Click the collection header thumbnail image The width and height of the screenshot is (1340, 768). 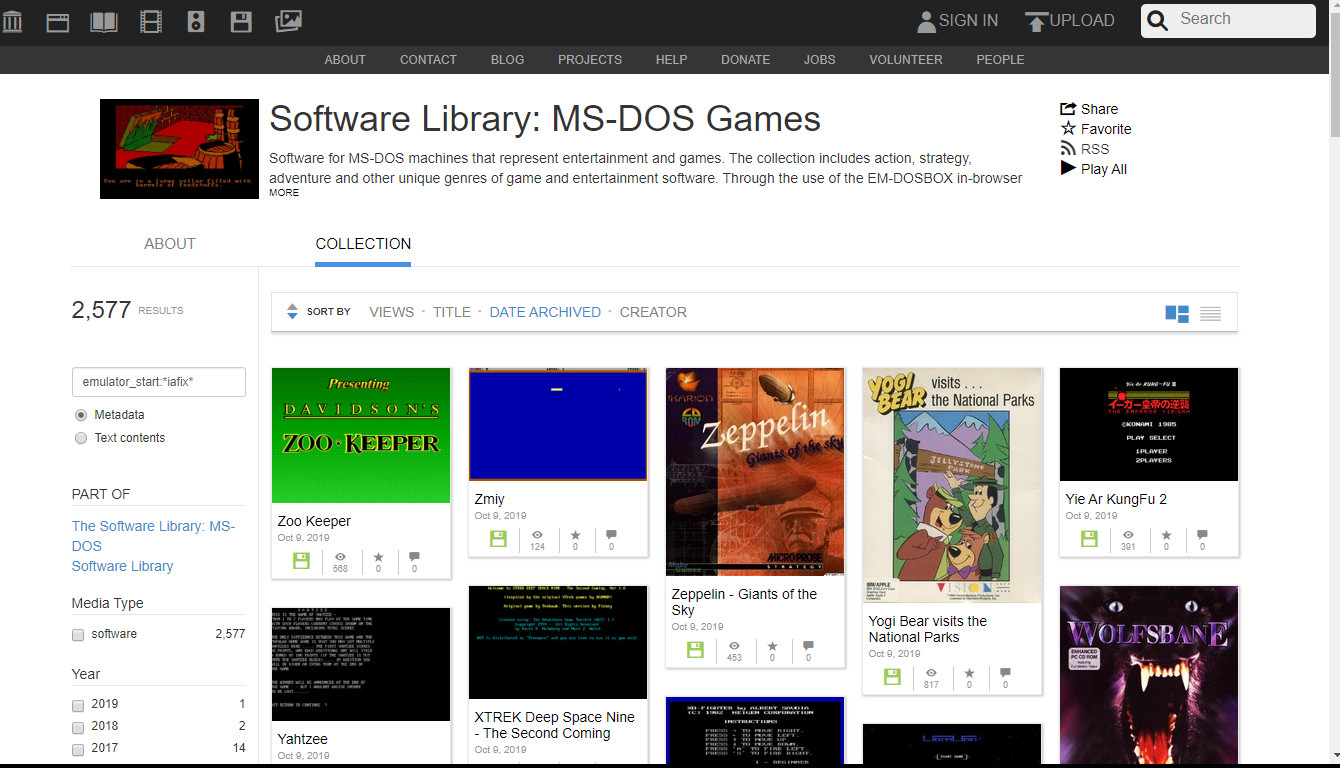(x=179, y=149)
